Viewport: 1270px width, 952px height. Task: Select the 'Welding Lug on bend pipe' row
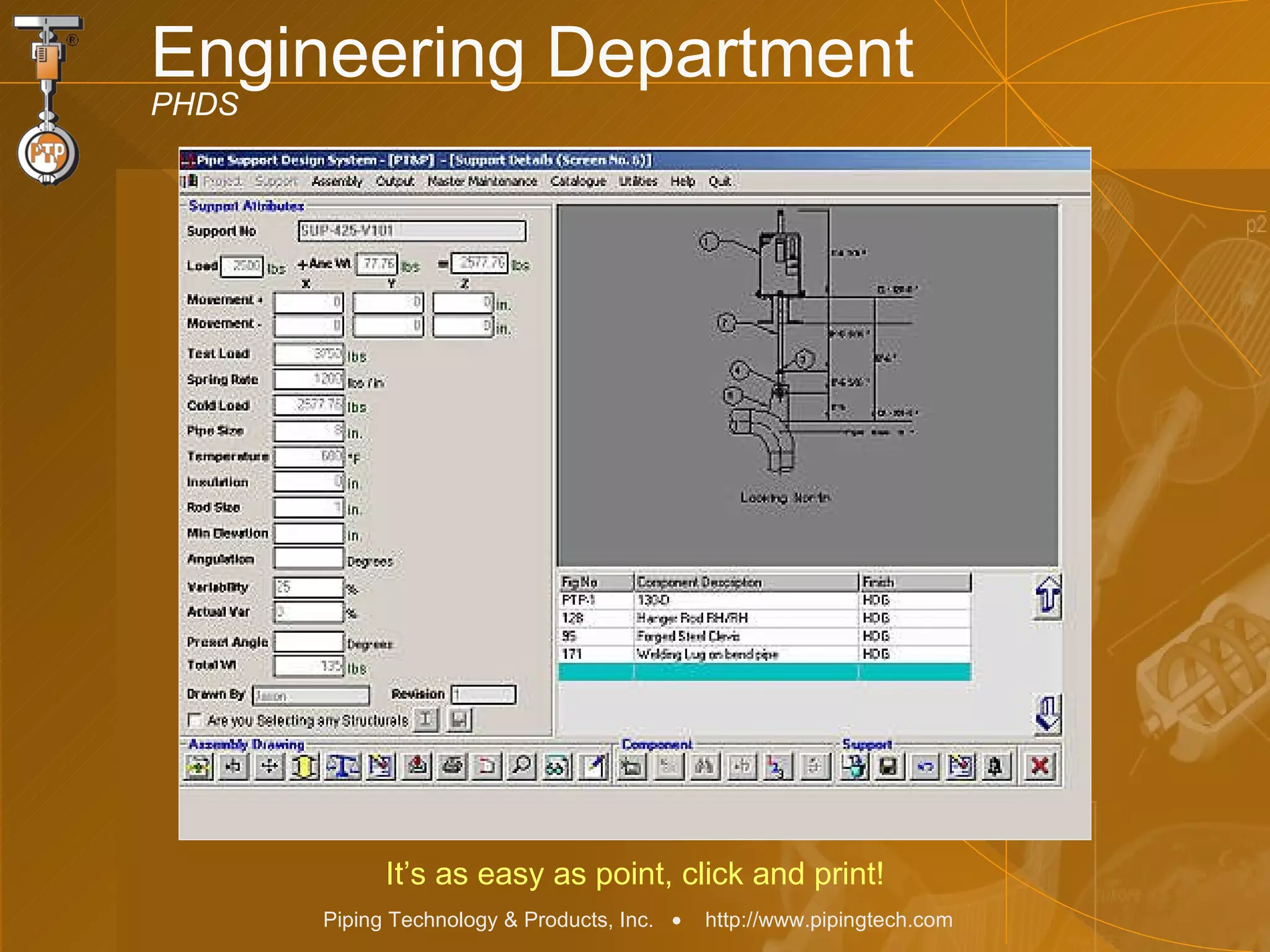coord(765,654)
